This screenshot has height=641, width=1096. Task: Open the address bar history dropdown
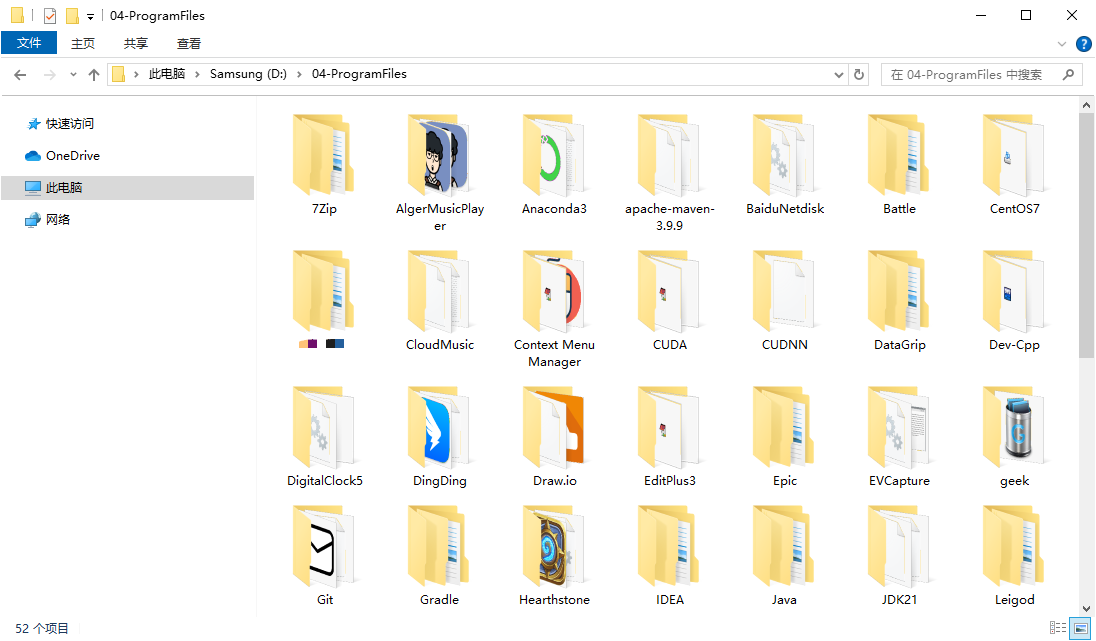click(839, 74)
